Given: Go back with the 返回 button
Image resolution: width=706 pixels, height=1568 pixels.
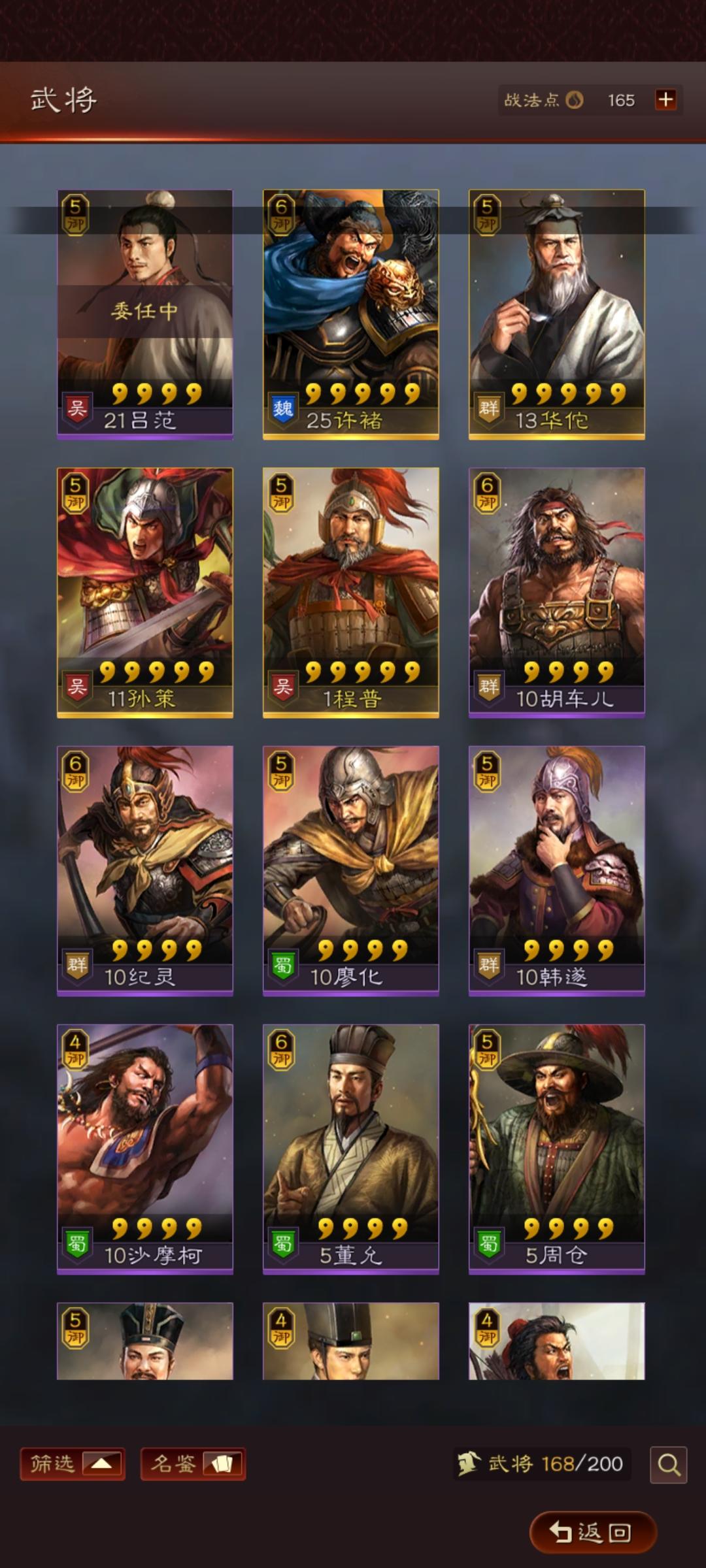Looking at the screenshot, I should coord(593,1532).
